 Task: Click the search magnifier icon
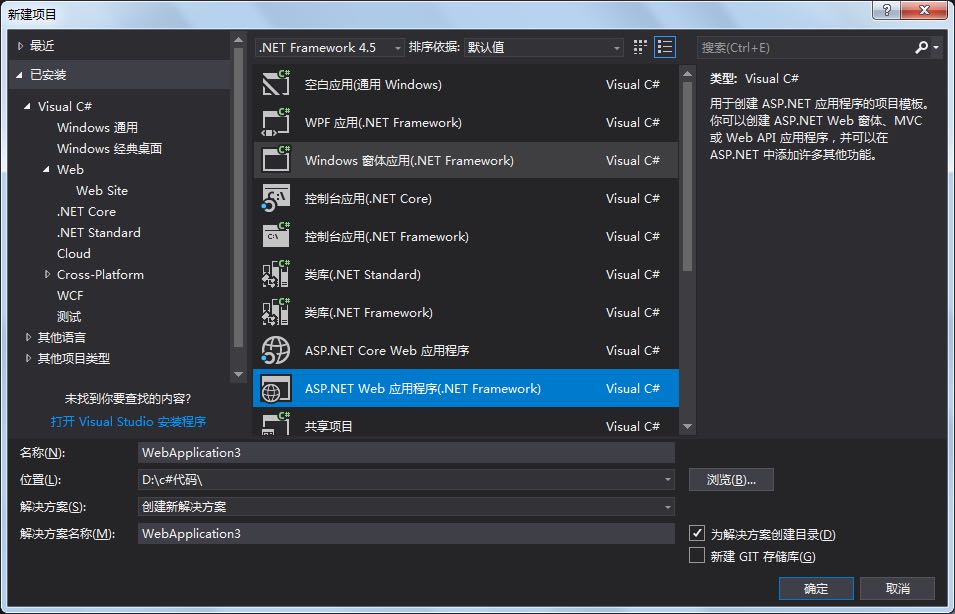[x=922, y=47]
